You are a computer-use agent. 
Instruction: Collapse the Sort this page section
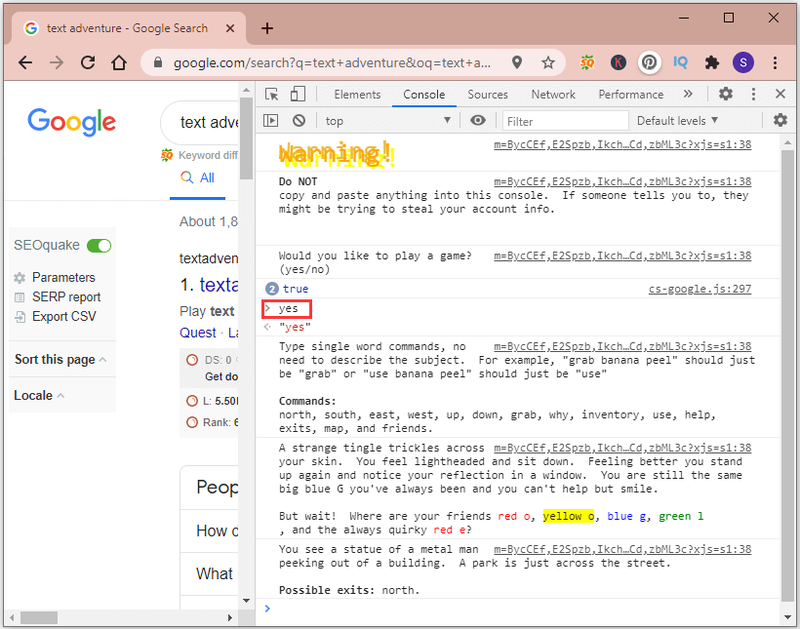click(x=61, y=360)
